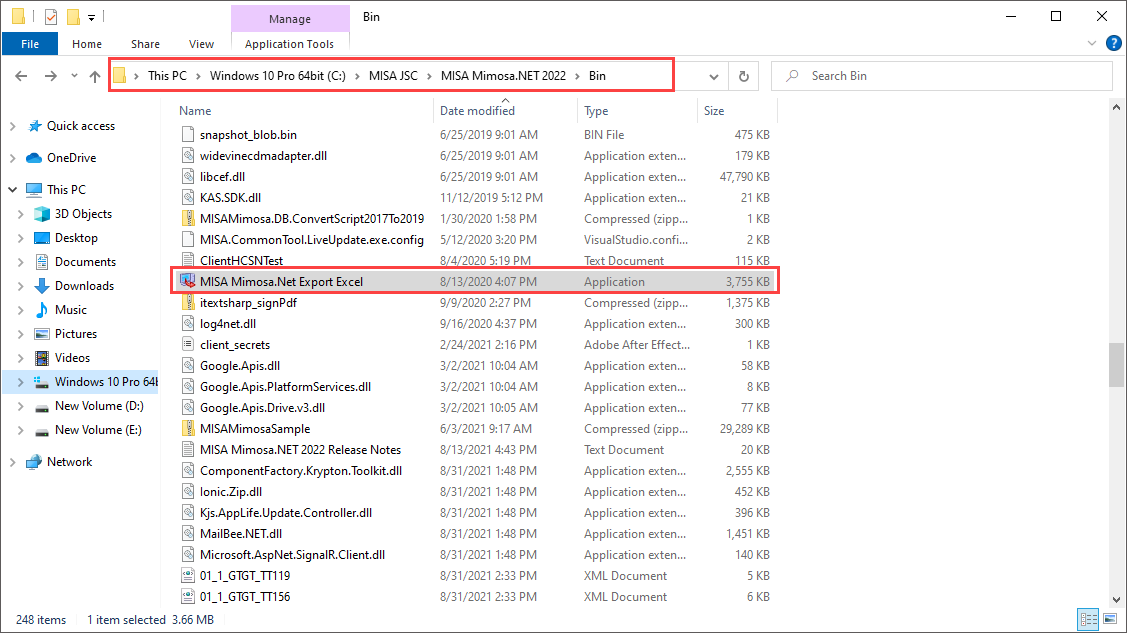
Task: Open the Share ribbon tab
Action: [x=145, y=44]
